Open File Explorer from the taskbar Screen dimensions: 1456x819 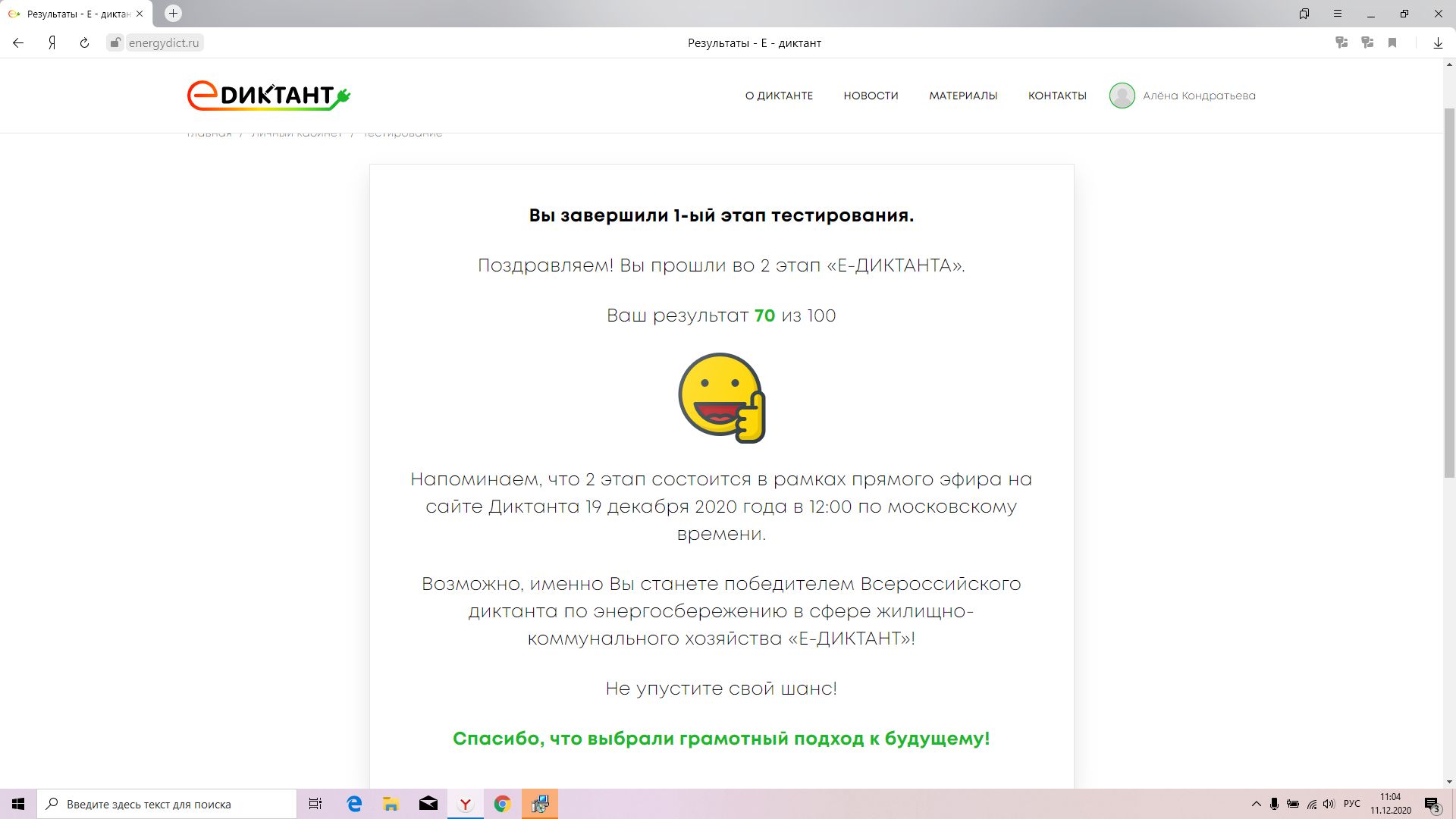(391, 804)
